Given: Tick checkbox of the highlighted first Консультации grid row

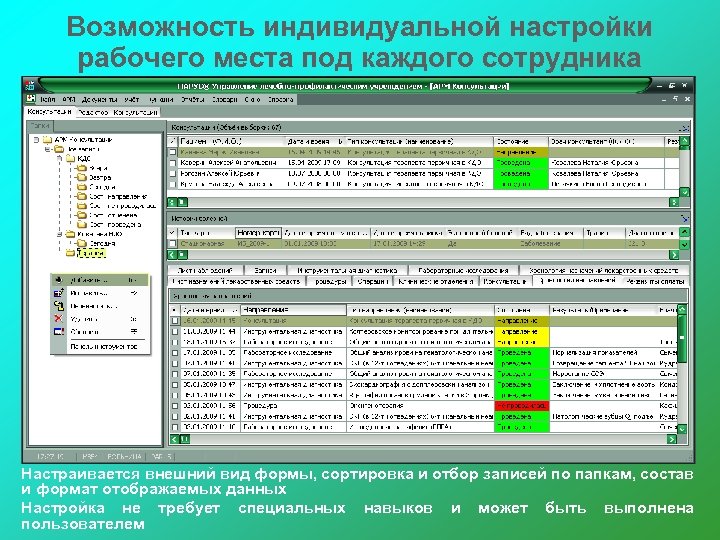Looking at the screenshot, I should 173,152.
